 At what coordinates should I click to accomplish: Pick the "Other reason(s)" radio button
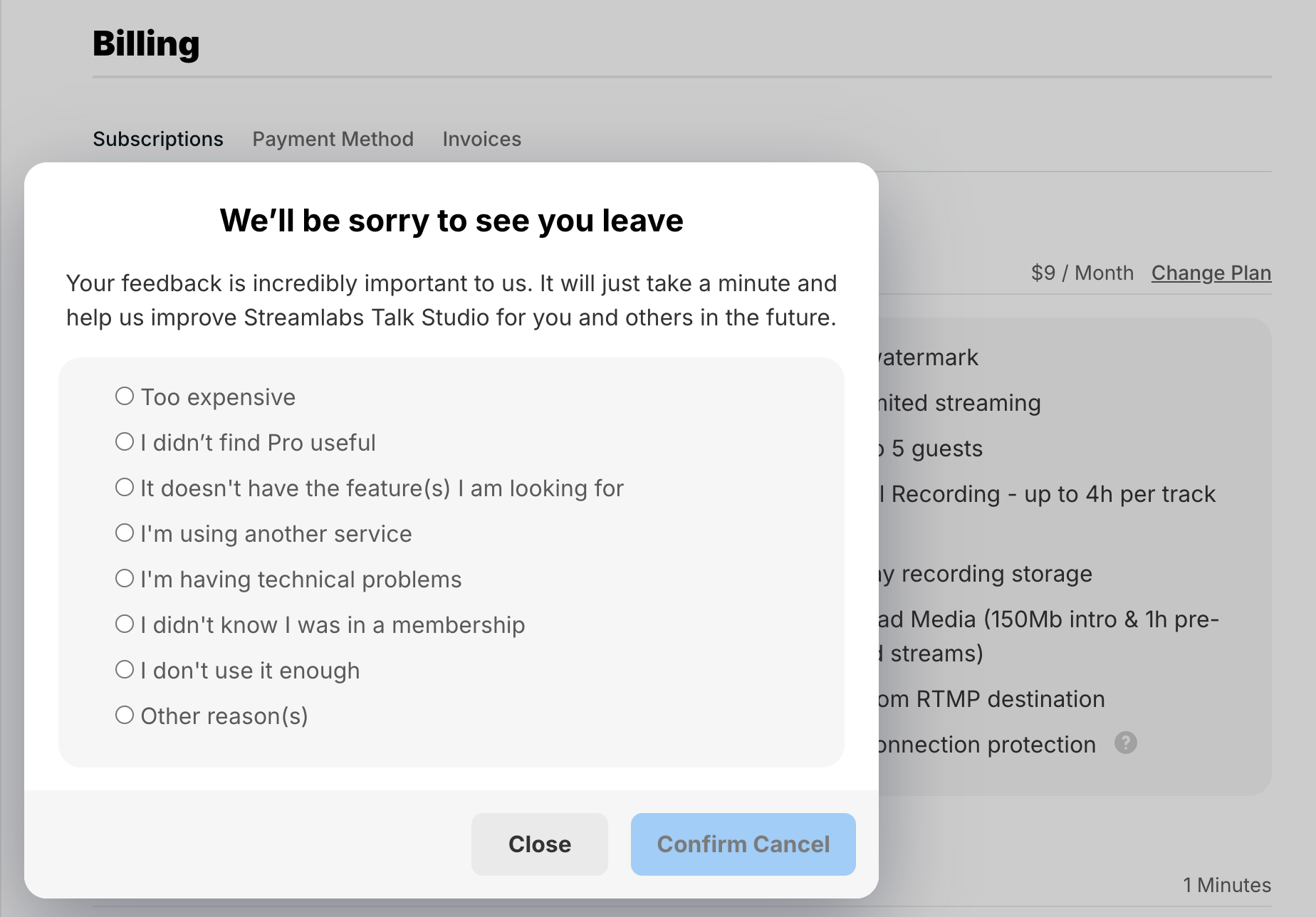coord(125,715)
